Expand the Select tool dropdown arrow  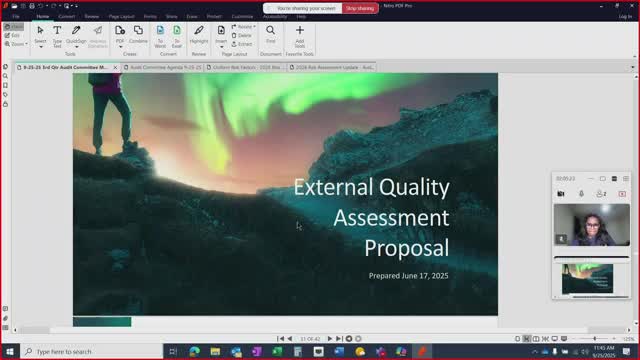click(40, 47)
